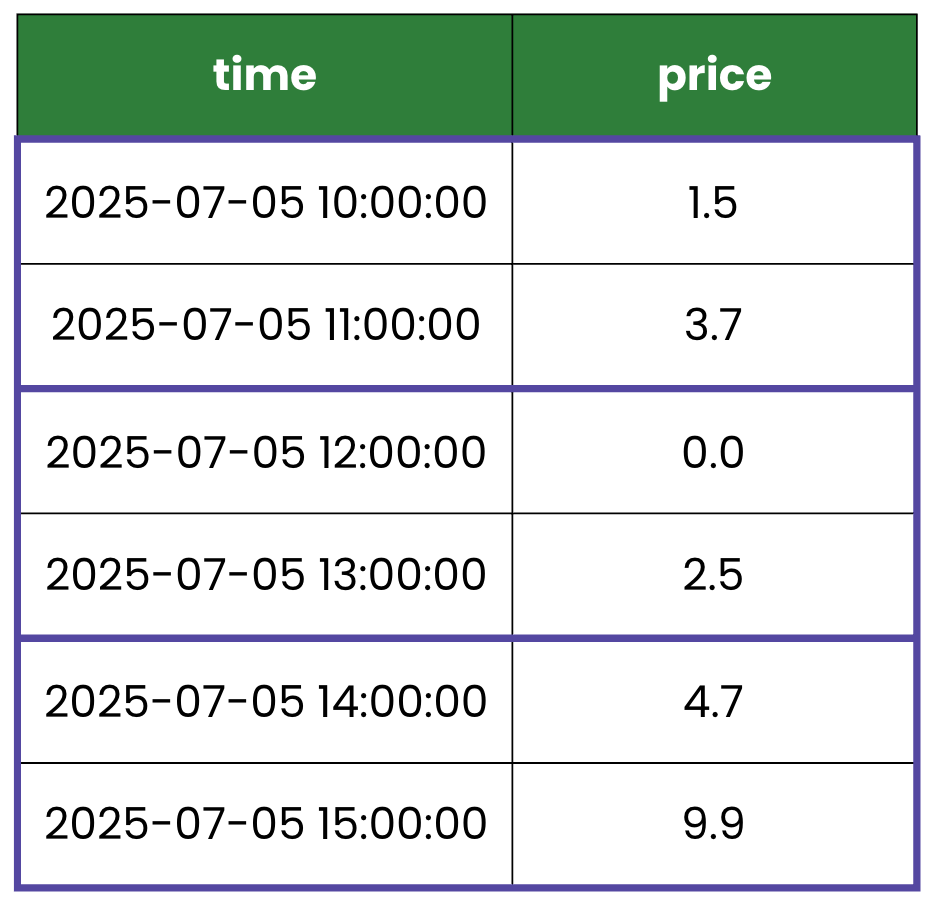Select the 2025-07-05 13:00:00 time cell

(x=265, y=575)
